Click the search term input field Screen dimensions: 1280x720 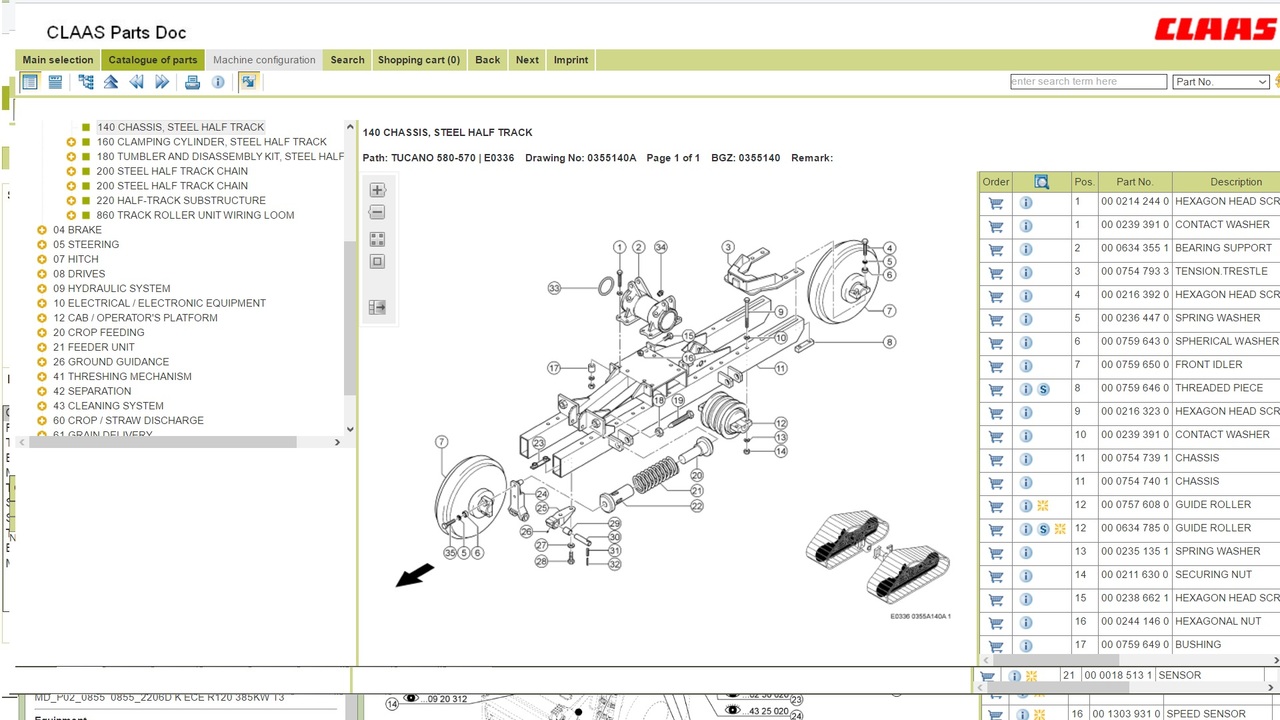tap(1088, 82)
